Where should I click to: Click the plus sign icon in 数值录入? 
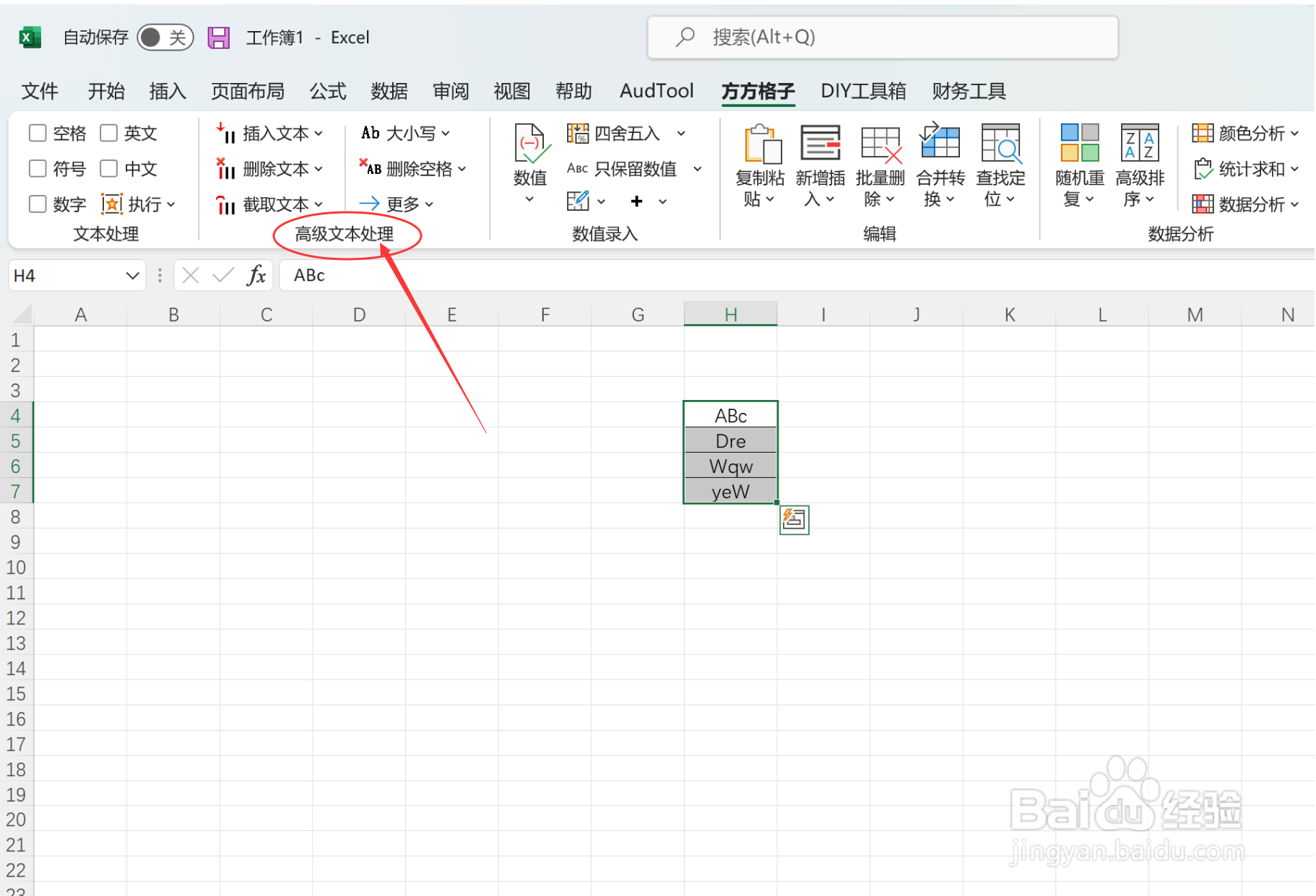pos(636,201)
